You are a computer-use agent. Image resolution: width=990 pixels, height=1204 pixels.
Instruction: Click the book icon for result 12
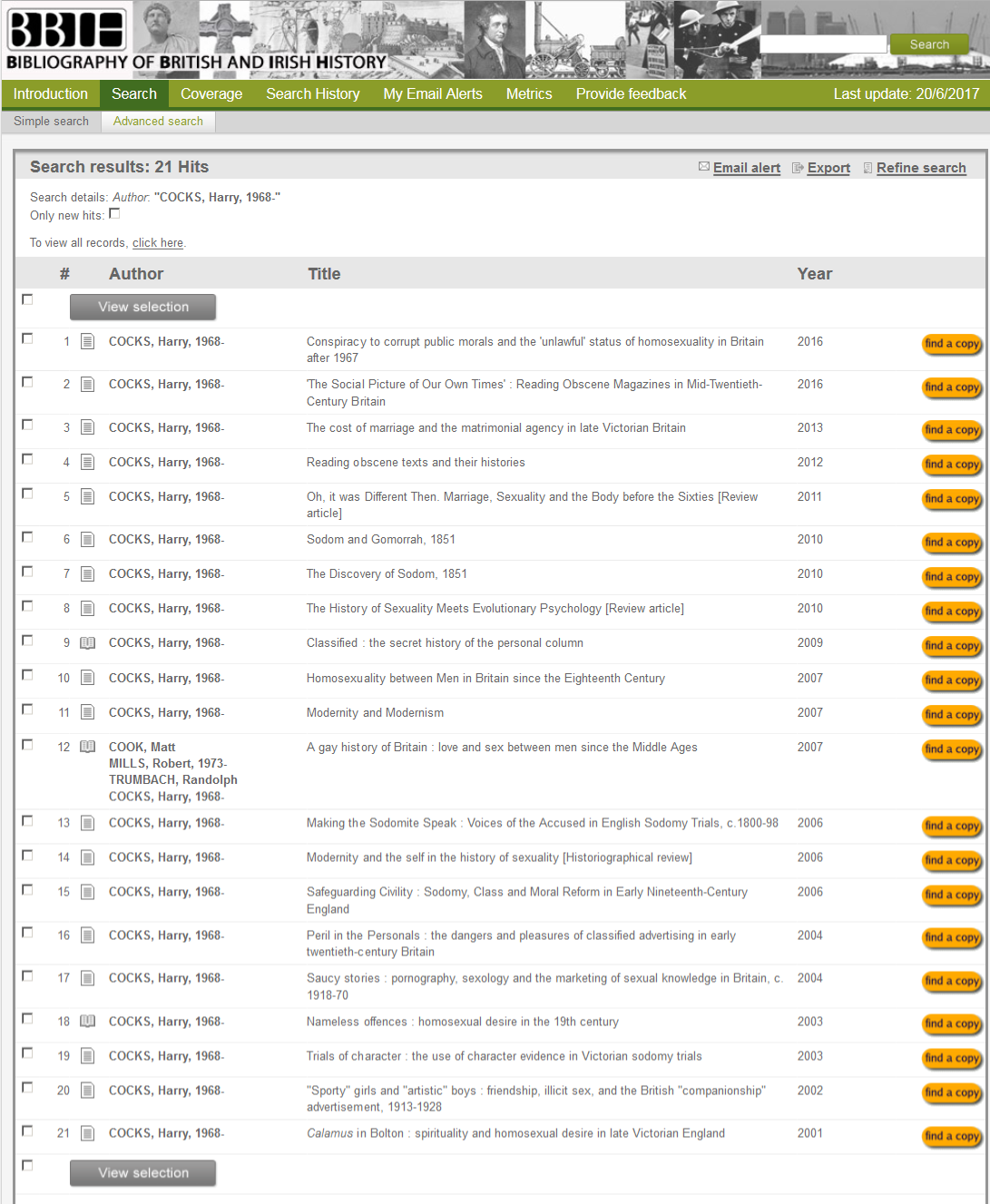[x=87, y=748]
